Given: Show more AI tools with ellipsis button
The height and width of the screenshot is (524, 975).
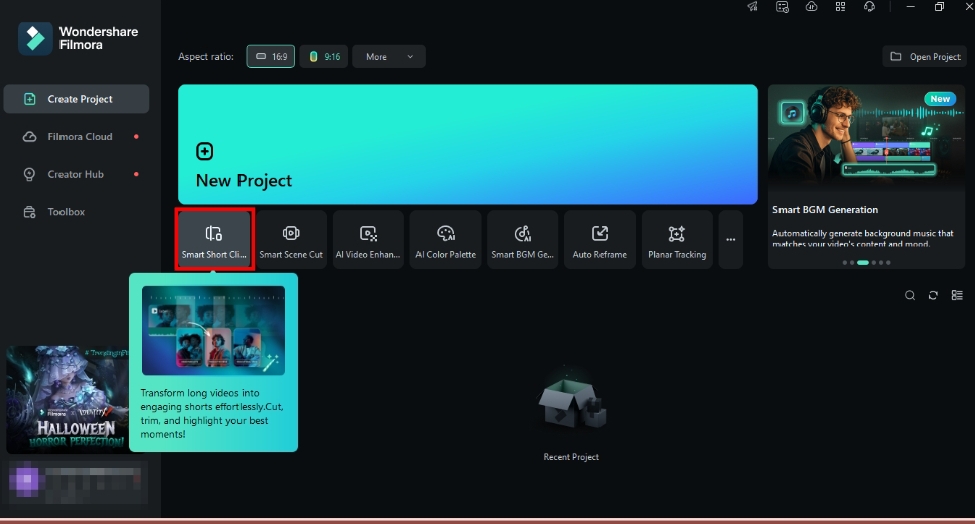Looking at the screenshot, I should click(x=730, y=240).
